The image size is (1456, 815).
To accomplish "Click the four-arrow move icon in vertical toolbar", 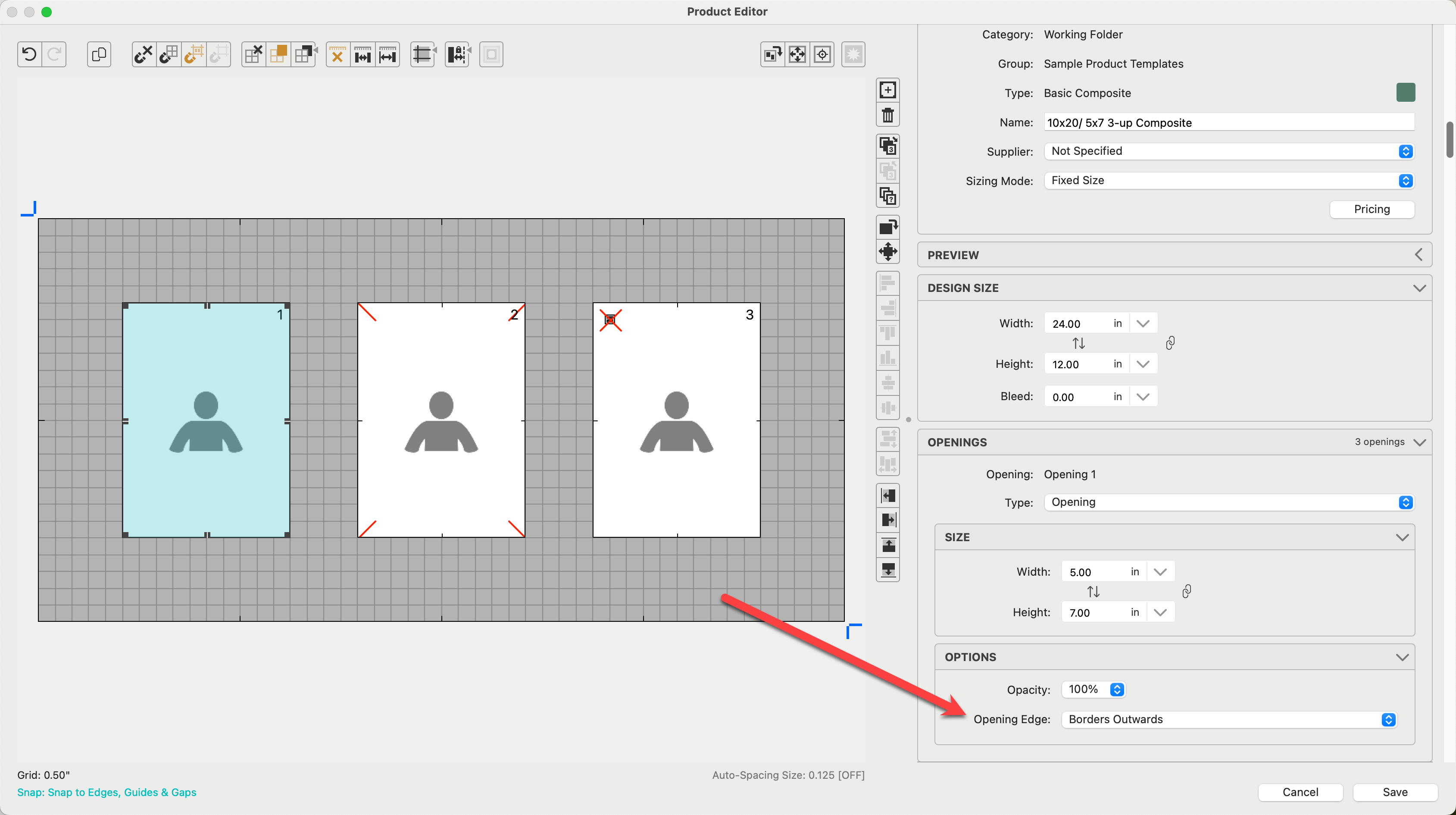I will pos(887,251).
